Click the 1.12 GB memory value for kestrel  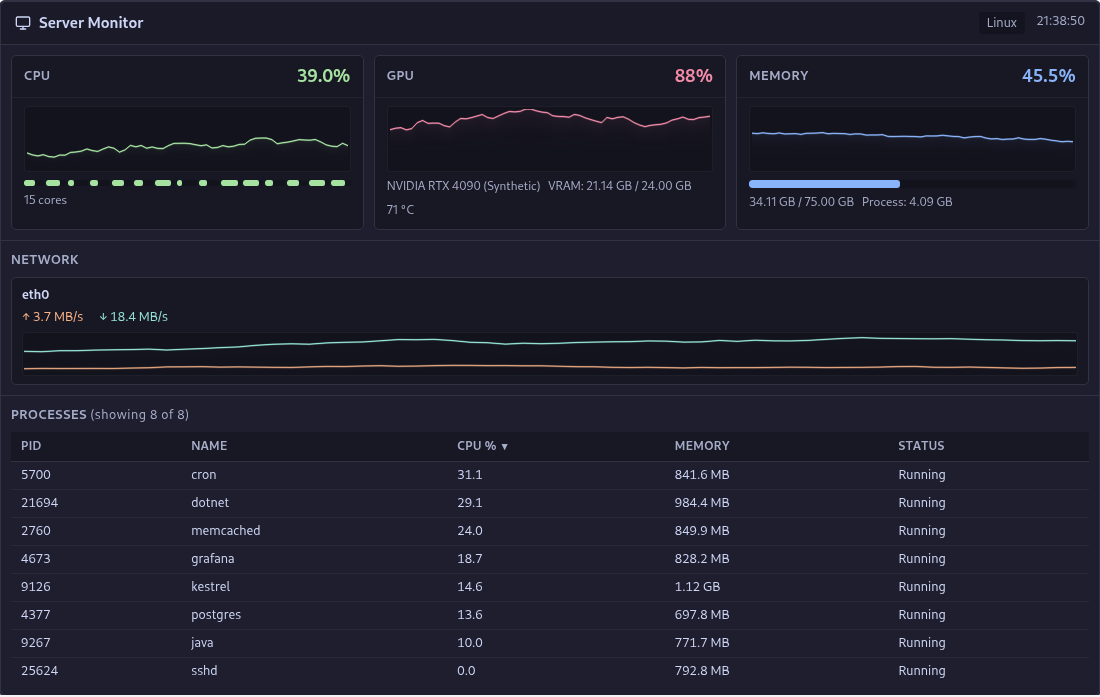coord(697,587)
